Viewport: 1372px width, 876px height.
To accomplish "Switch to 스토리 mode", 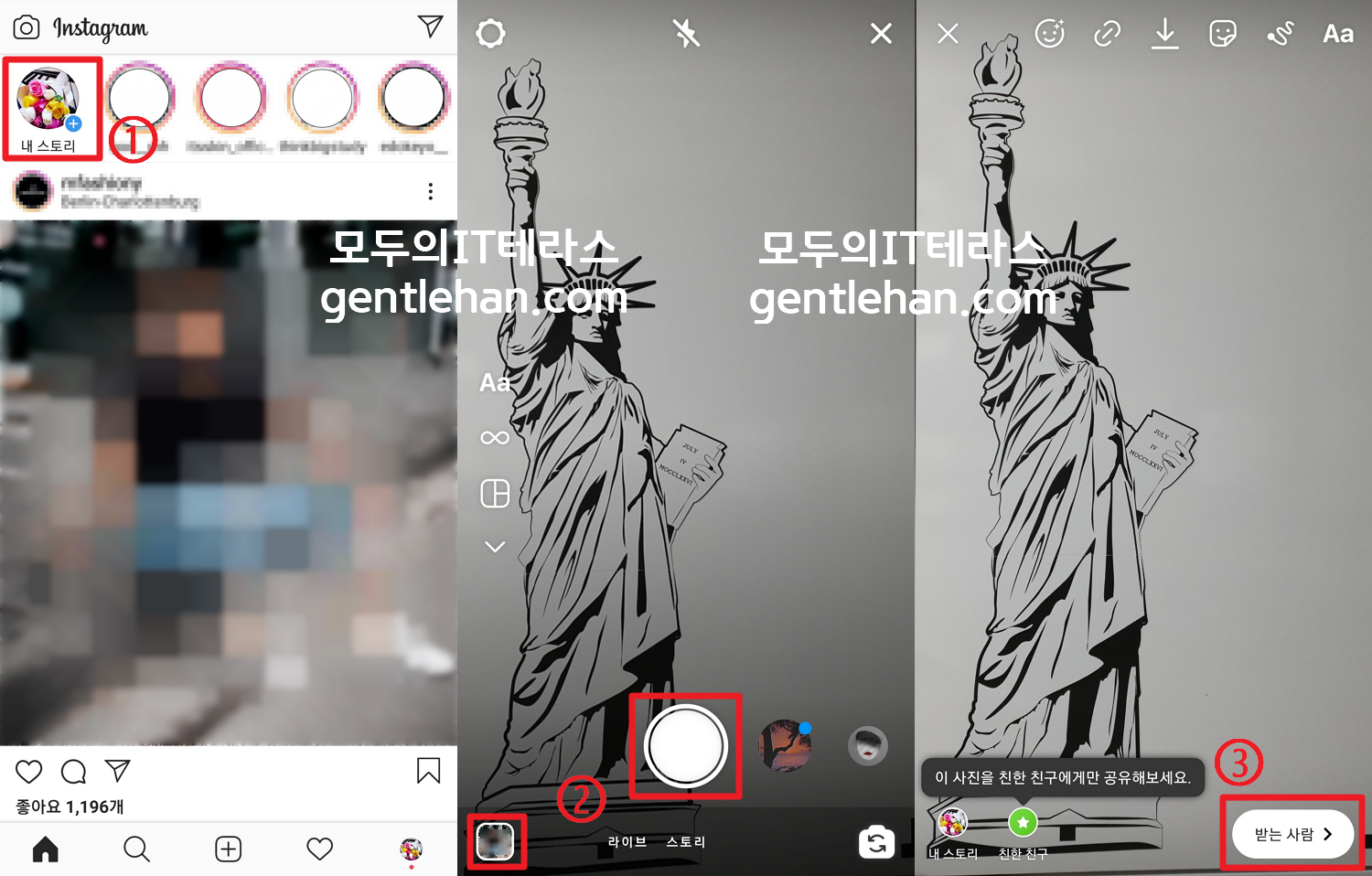I will (686, 841).
